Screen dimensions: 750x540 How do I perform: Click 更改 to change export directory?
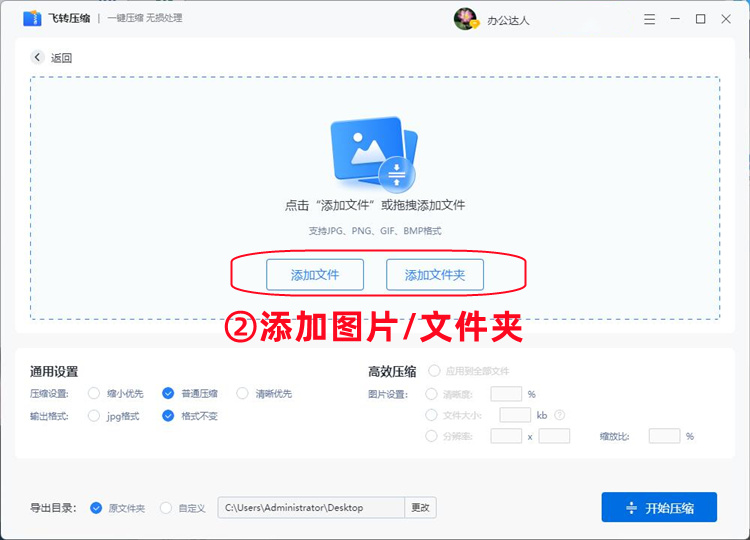tap(420, 507)
